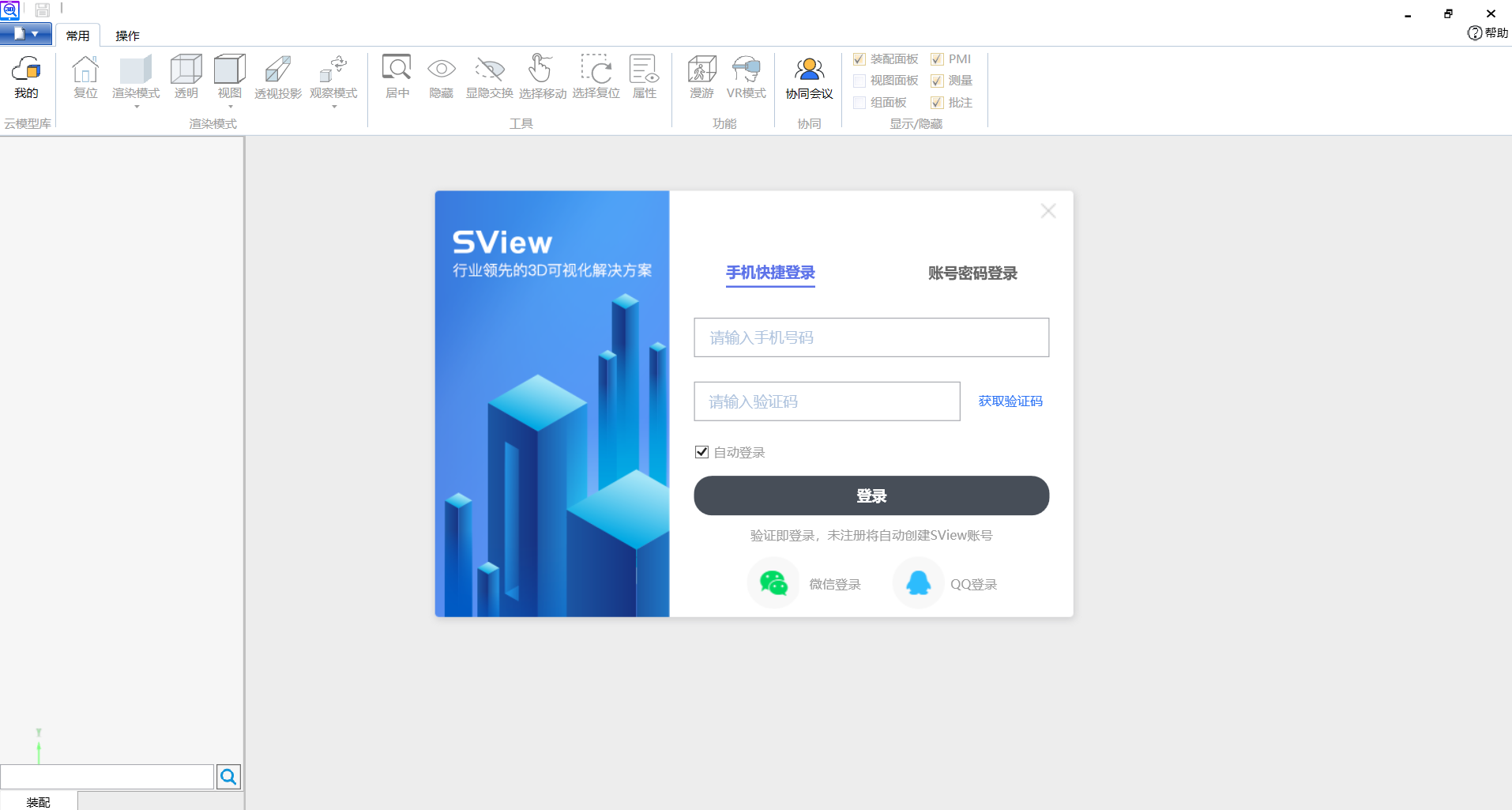
Task: Close the SView login dialog
Action: [x=1048, y=211]
